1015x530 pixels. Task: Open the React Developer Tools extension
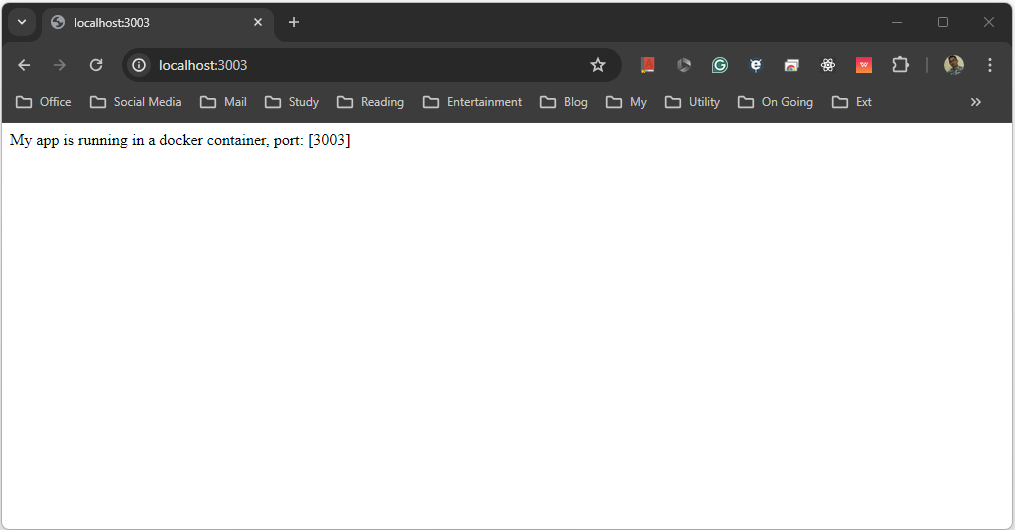coord(827,65)
